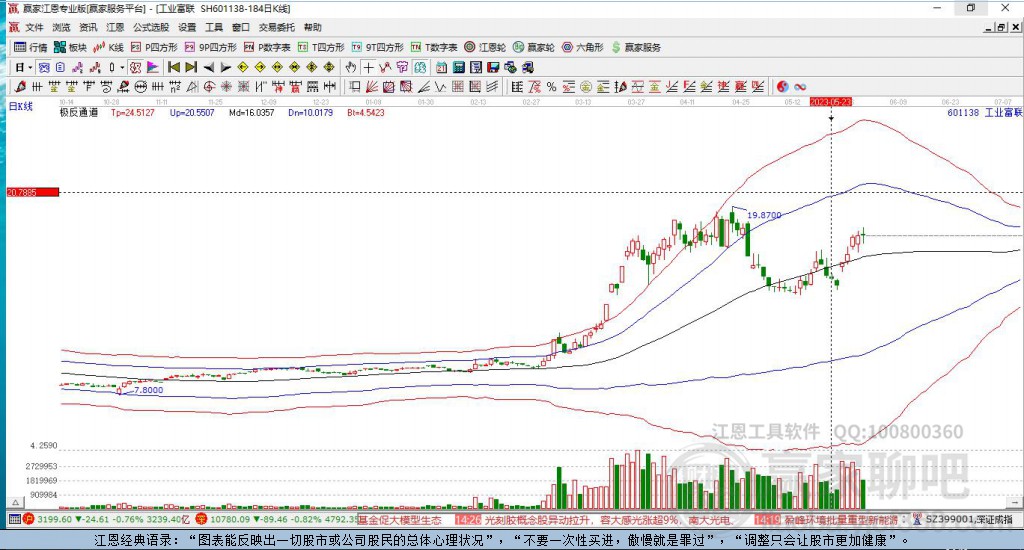Step chart left with black left arrow
The image size is (1024, 550).
point(208,67)
